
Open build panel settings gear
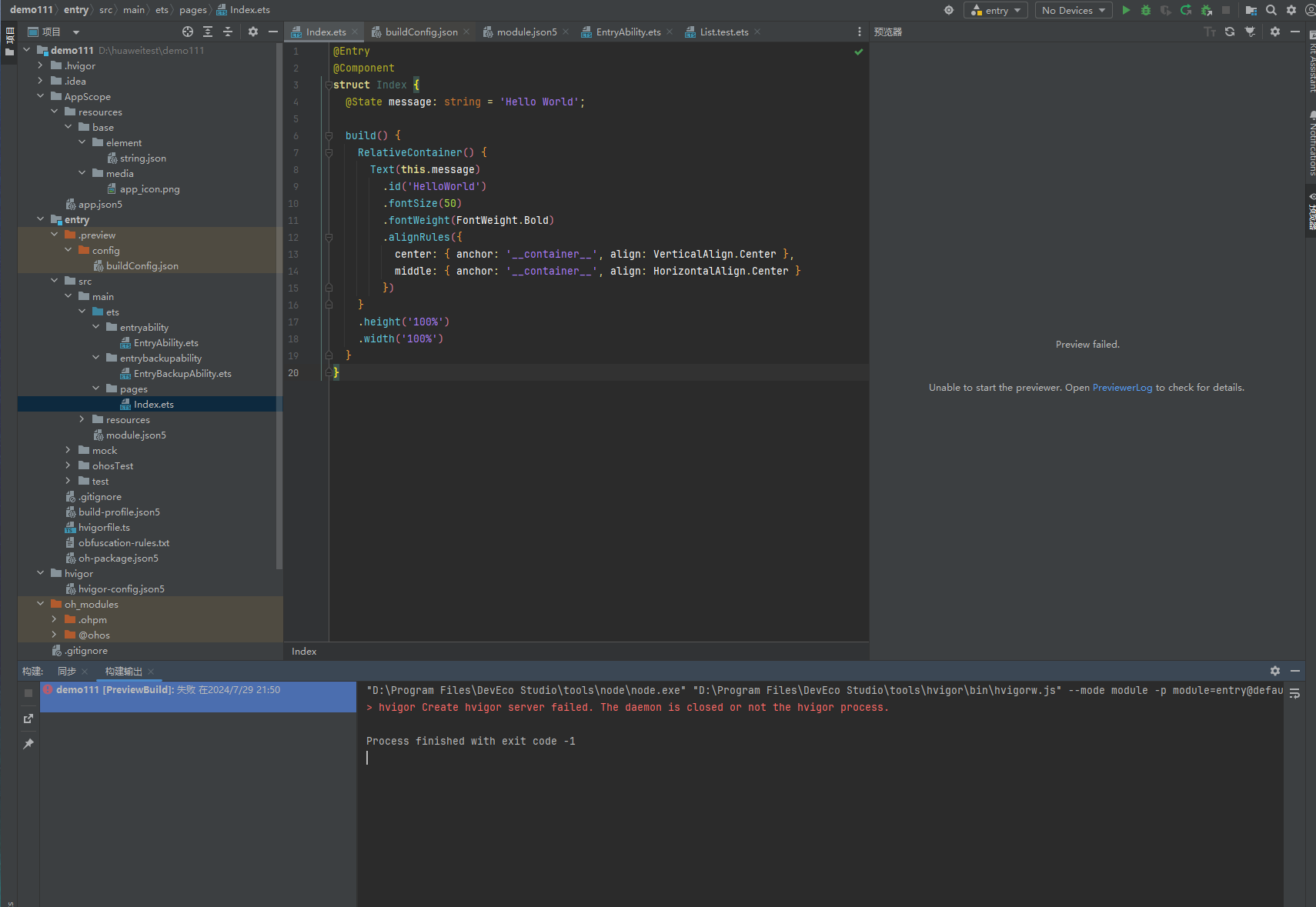point(1275,671)
